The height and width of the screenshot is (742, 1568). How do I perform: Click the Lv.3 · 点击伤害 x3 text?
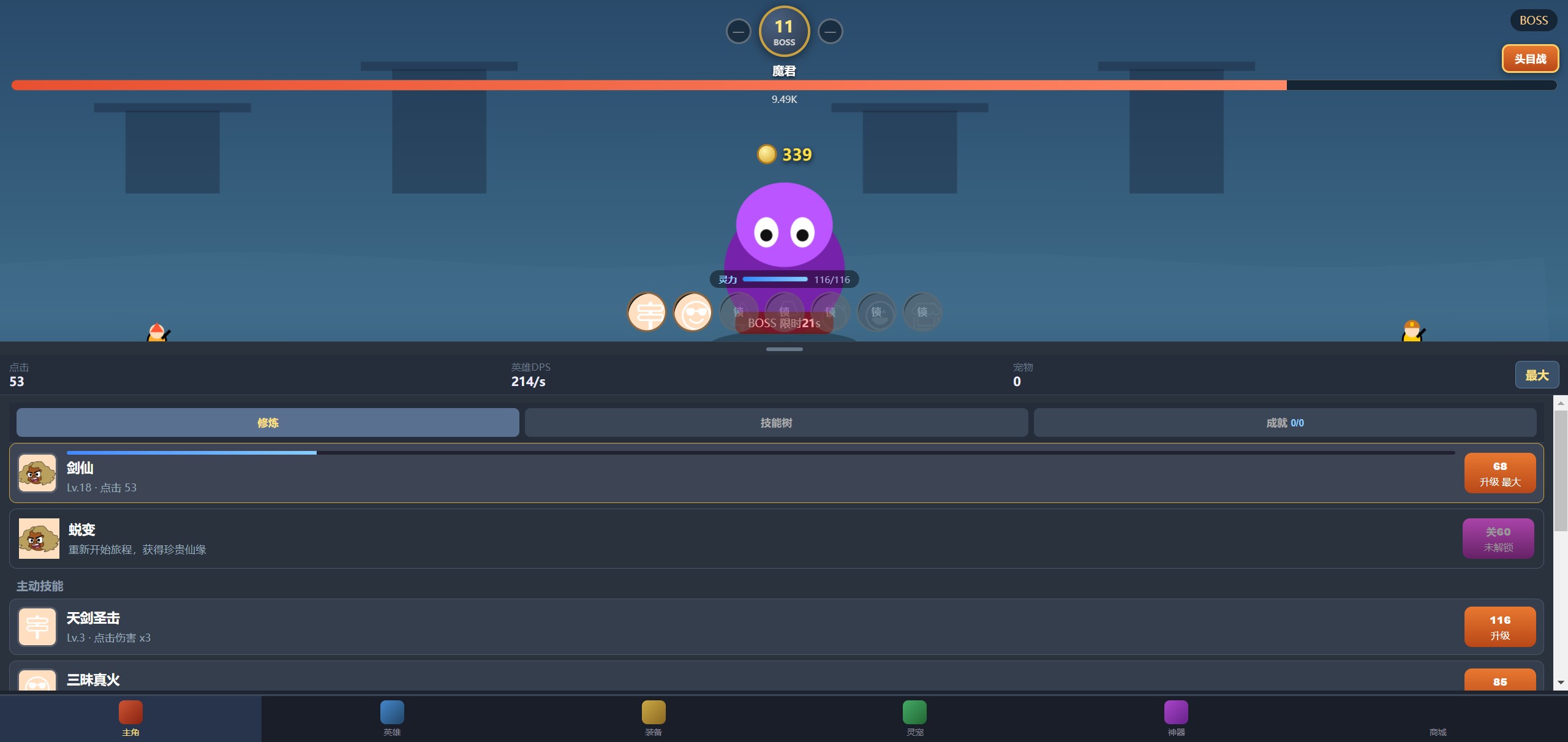[x=108, y=638]
